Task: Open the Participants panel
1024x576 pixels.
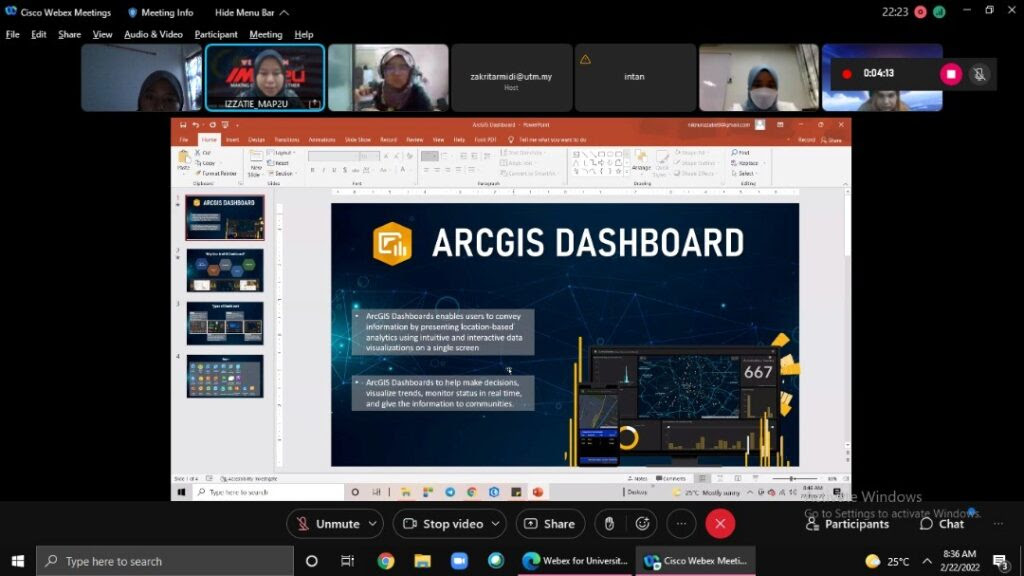Action: [848, 524]
